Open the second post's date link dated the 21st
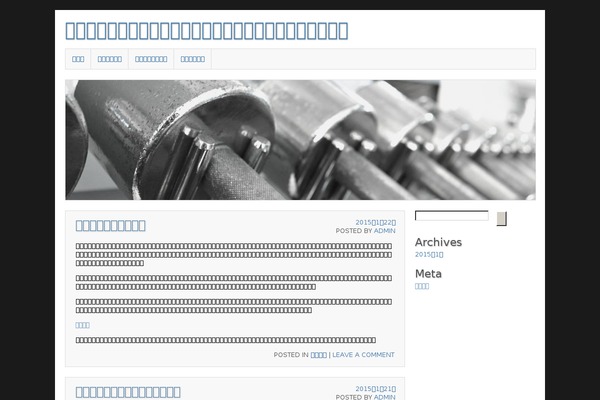600x400 pixels. pyautogui.click(x=375, y=389)
